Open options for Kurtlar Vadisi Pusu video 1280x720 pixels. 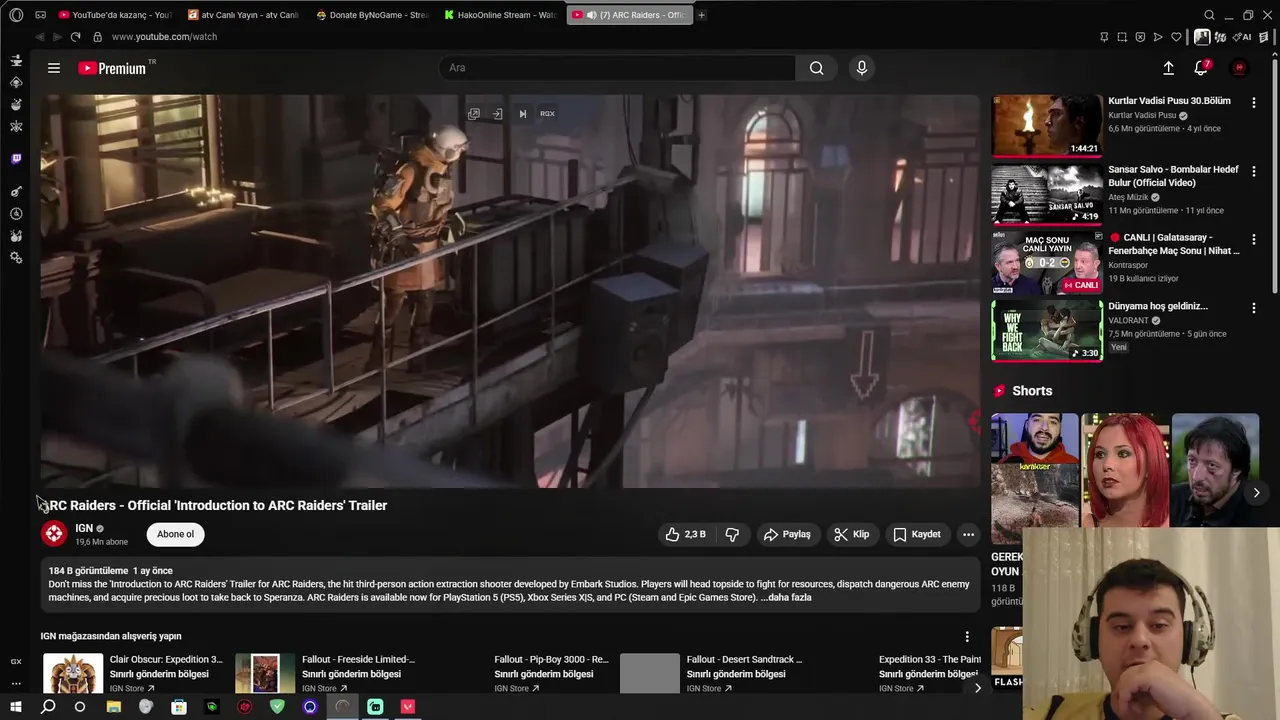click(1254, 103)
